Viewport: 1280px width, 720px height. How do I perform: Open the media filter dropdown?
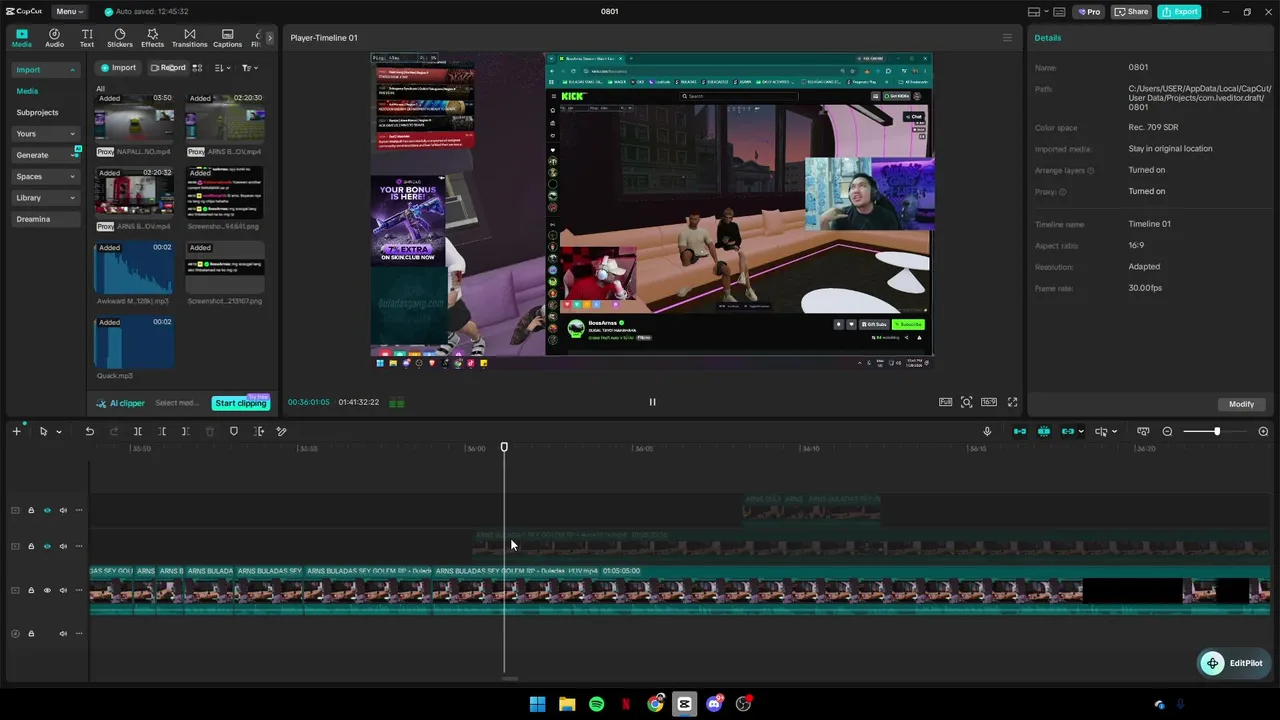click(x=249, y=68)
